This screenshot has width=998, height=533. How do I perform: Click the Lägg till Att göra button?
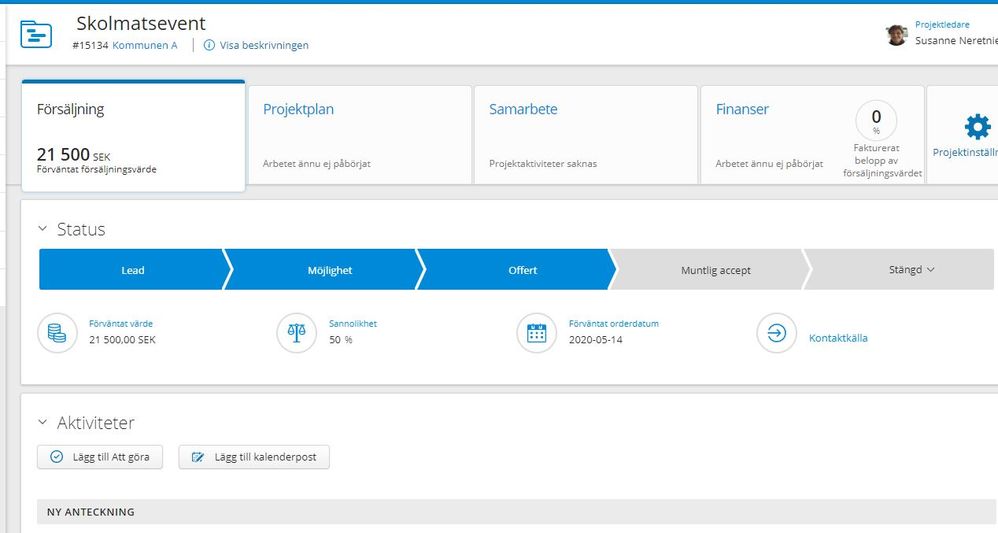pyautogui.click(x=99, y=457)
